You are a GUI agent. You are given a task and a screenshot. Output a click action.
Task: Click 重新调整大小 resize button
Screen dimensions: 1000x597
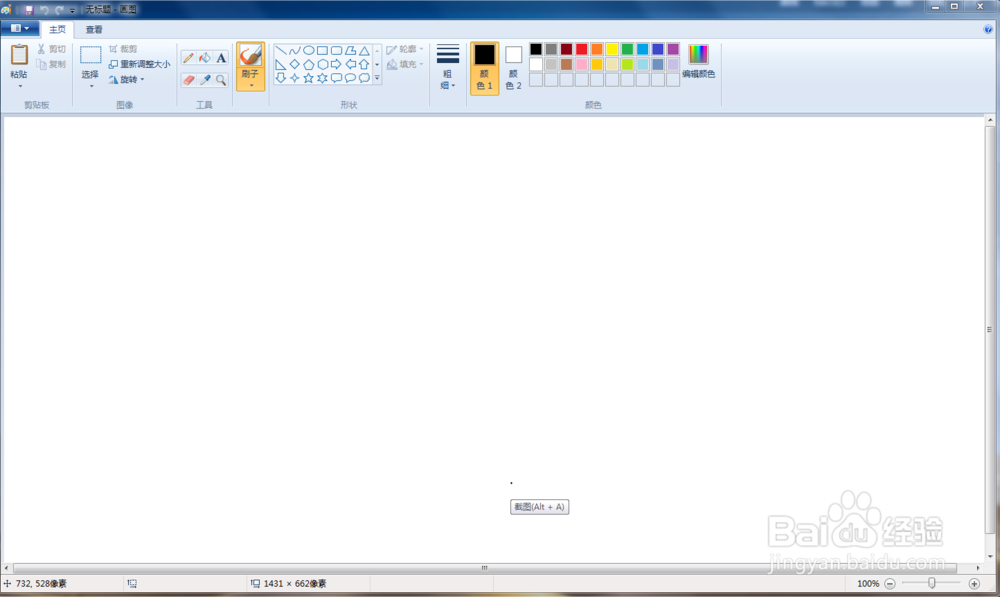click(x=139, y=64)
